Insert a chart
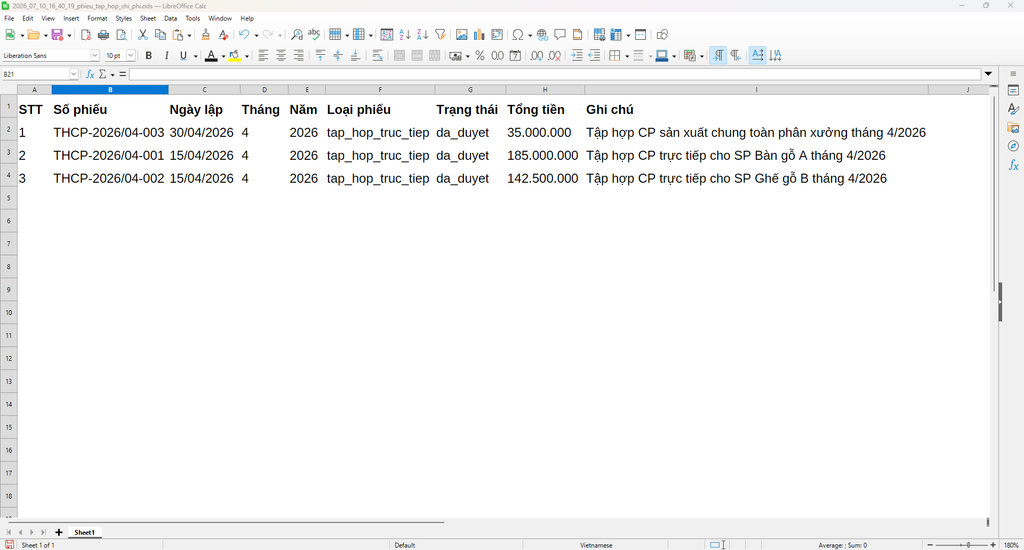The height and width of the screenshot is (550, 1024). (x=479, y=35)
